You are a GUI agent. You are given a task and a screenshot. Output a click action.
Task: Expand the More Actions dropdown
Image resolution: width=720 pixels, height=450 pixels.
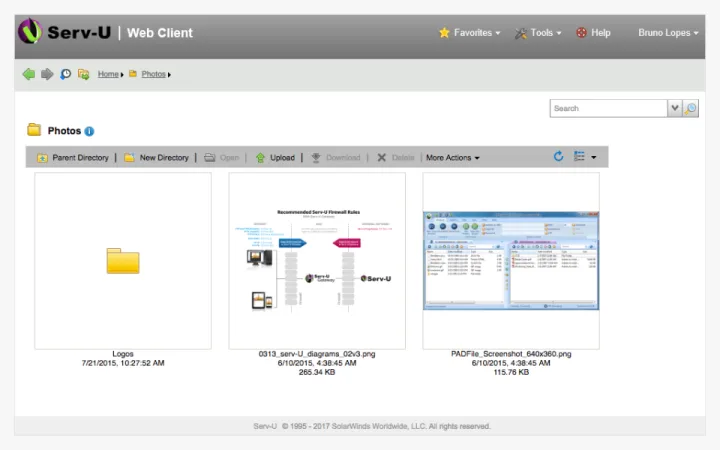pos(453,158)
